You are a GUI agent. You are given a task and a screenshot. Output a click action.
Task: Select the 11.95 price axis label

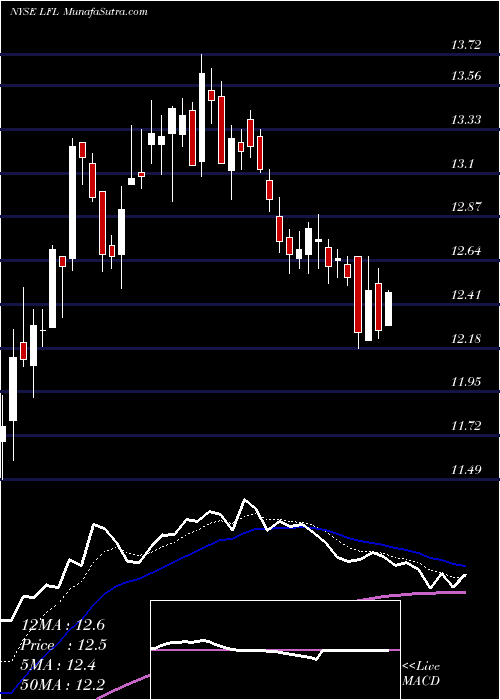(x=466, y=382)
